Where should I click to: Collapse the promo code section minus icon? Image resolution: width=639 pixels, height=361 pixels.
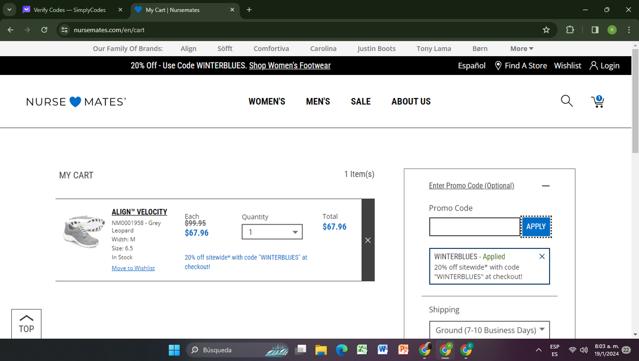[x=546, y=186]
